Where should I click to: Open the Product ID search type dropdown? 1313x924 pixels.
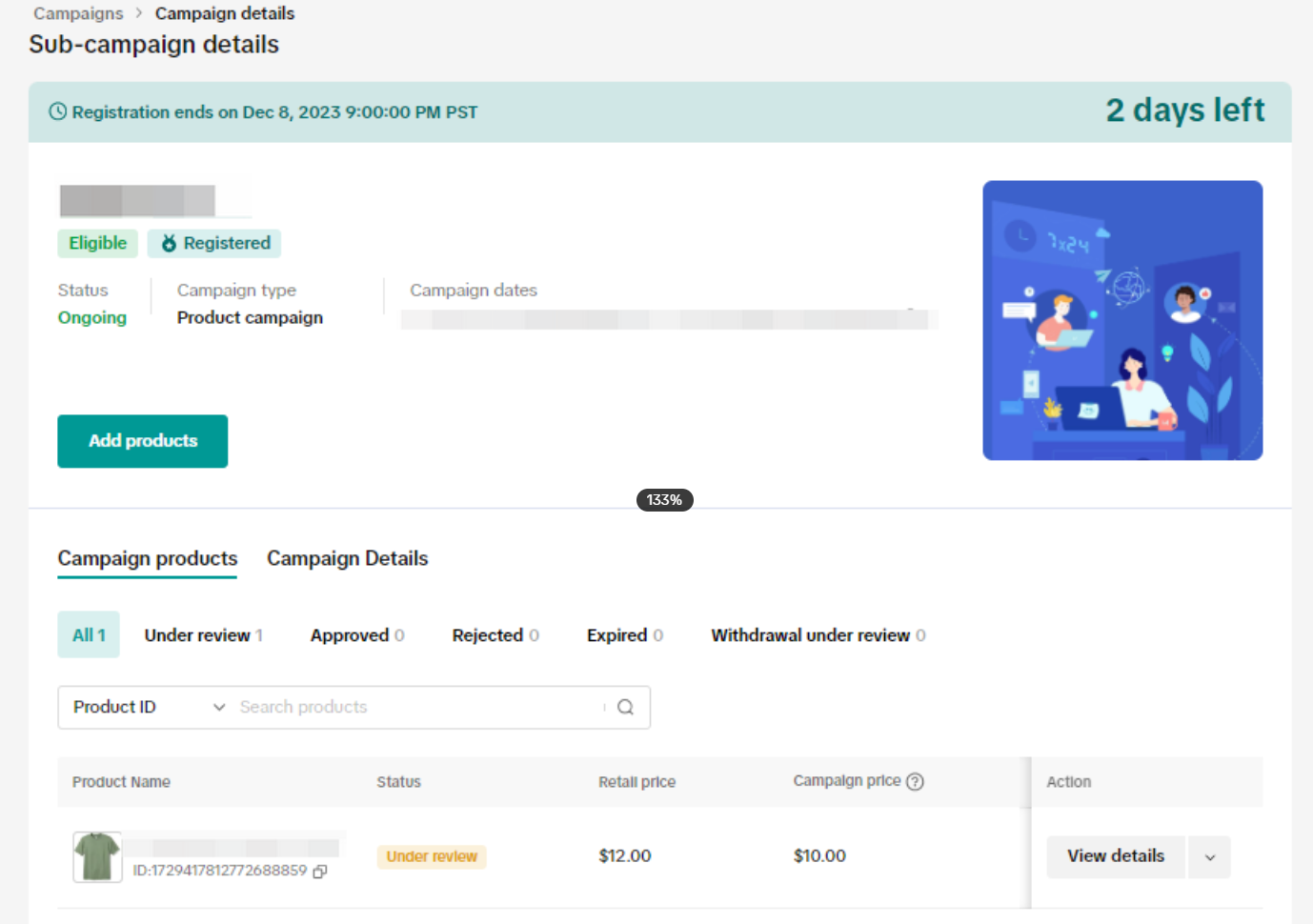[149, 707]
